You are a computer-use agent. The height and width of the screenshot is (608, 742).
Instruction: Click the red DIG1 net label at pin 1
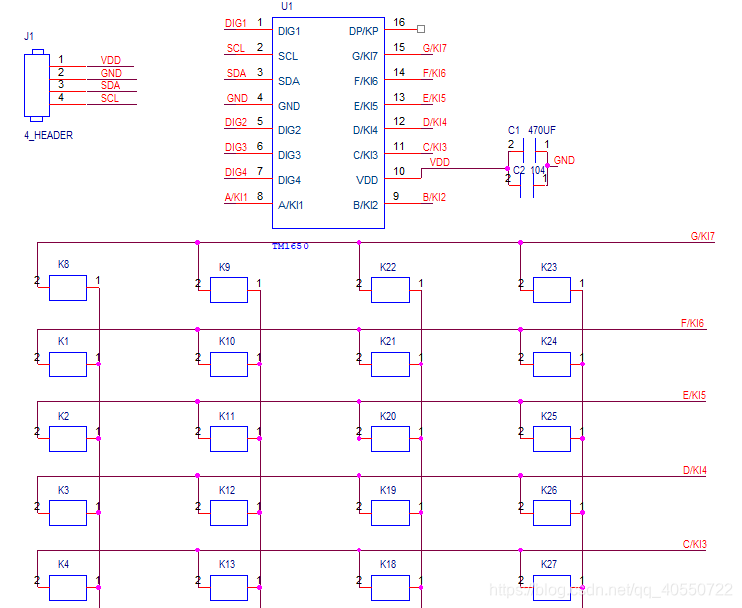[x=236, y=23]
